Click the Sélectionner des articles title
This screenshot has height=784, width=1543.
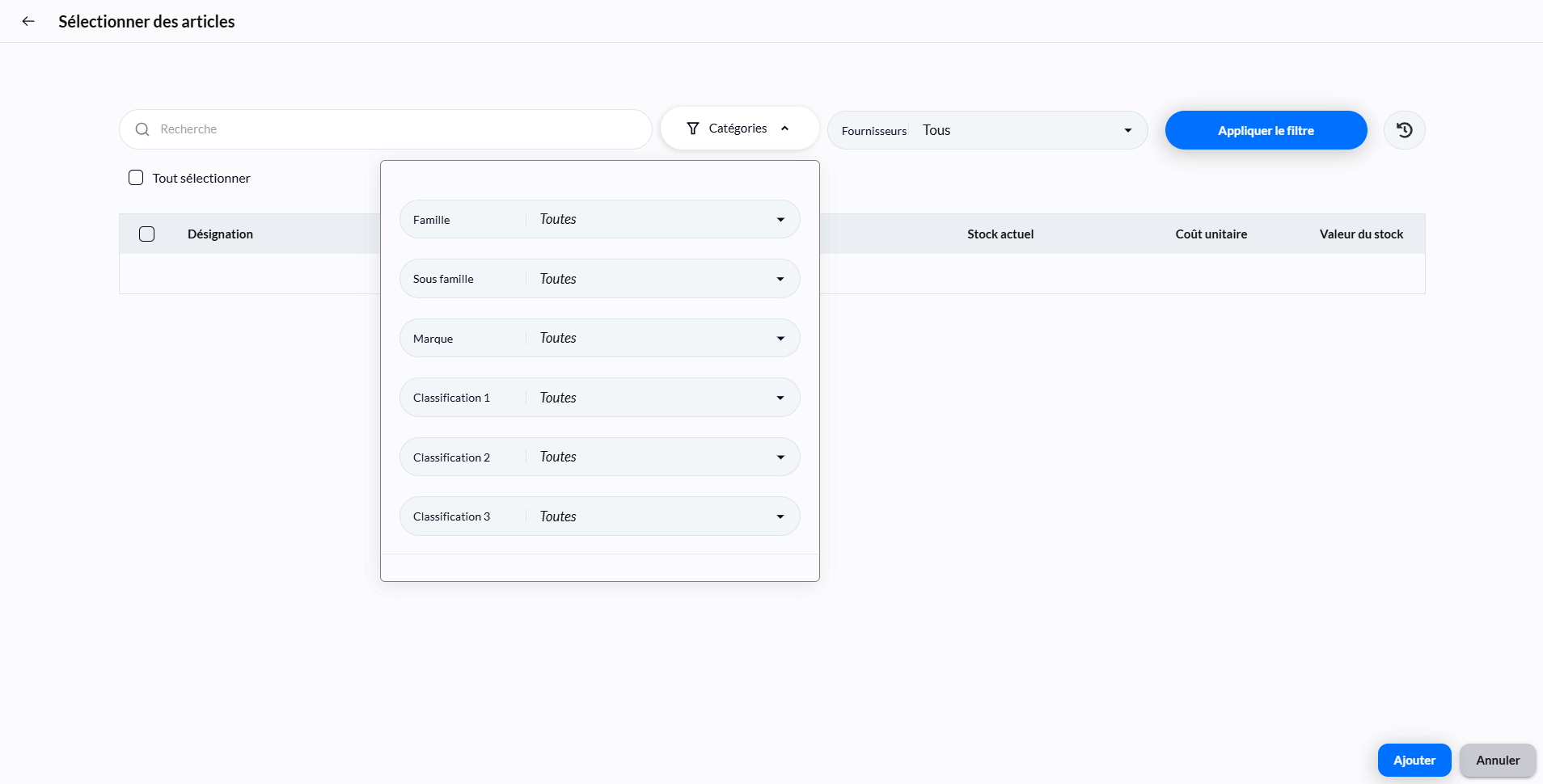(146, 22)
